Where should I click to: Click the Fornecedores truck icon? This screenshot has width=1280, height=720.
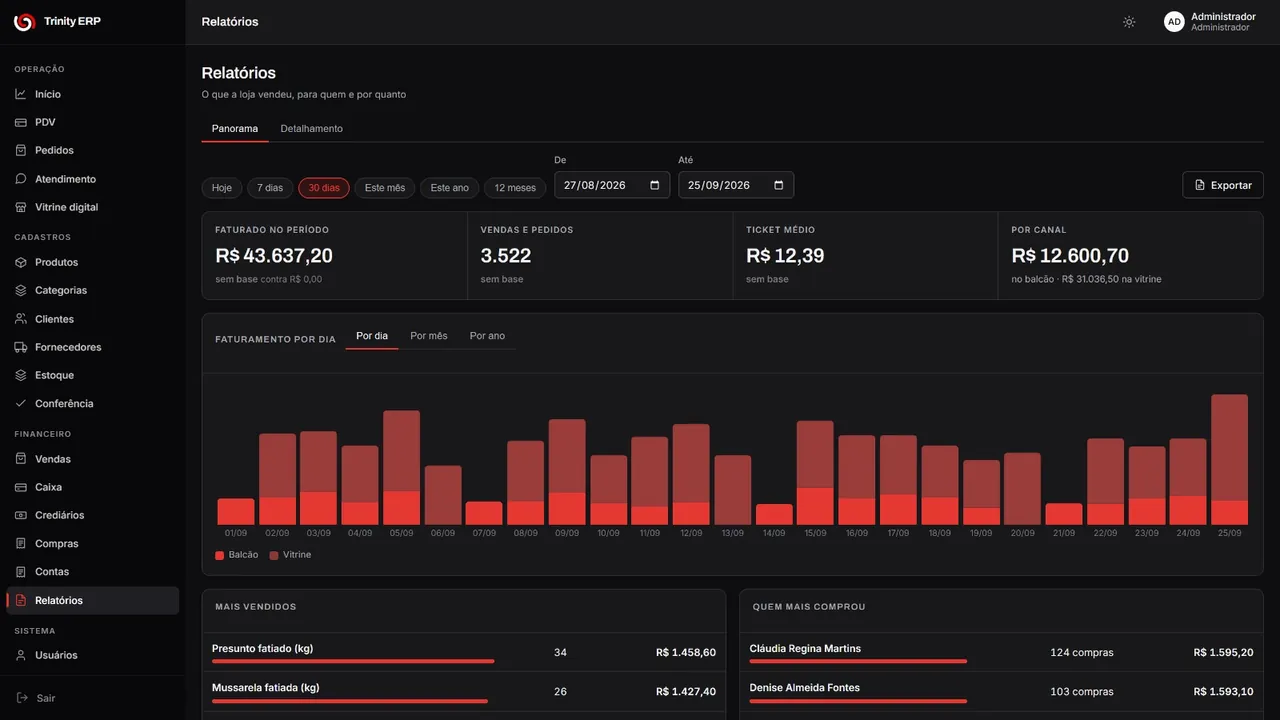click(x=21, y=347)
